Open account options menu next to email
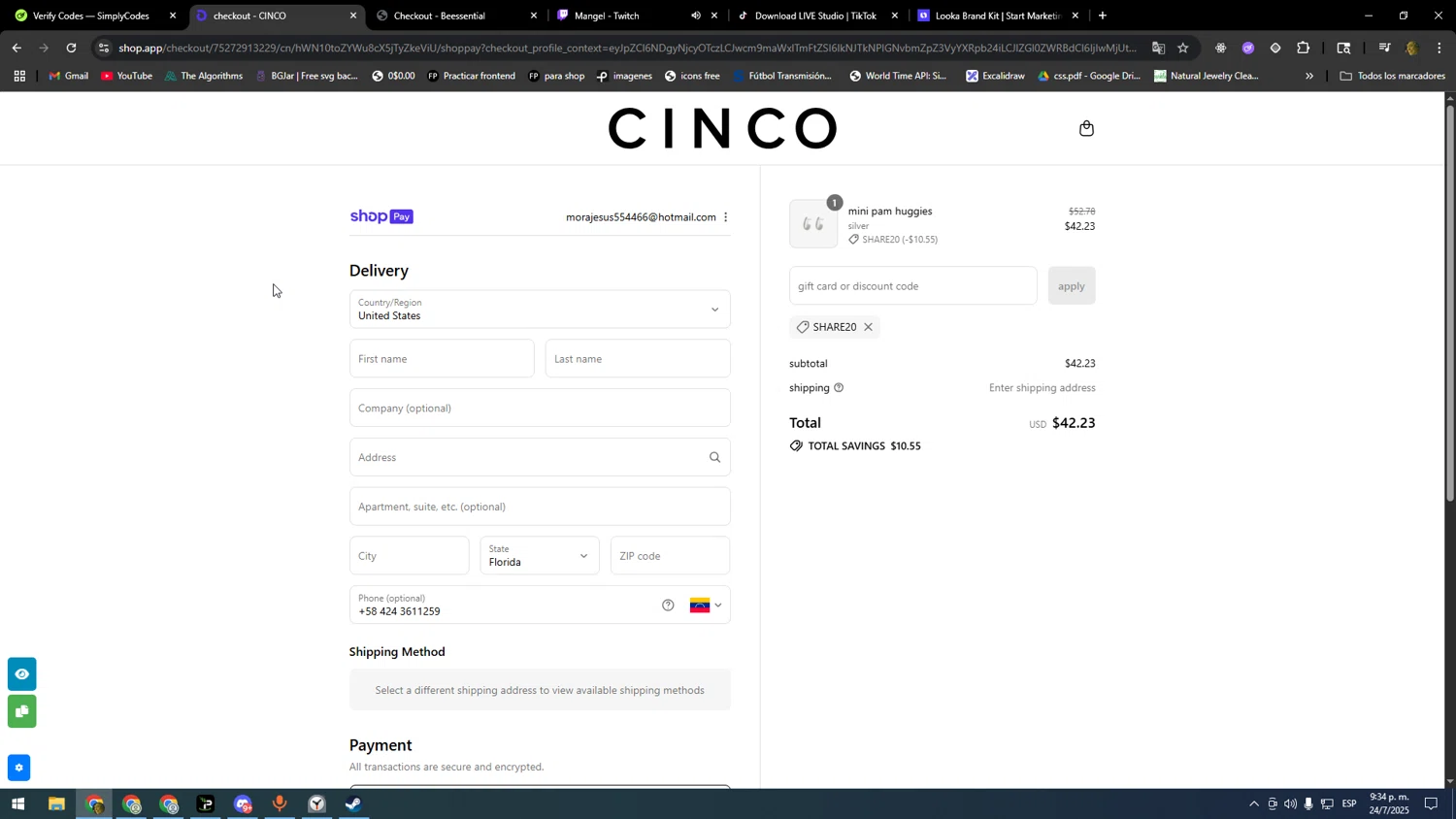1456x819 pixels. pos(725,217)
